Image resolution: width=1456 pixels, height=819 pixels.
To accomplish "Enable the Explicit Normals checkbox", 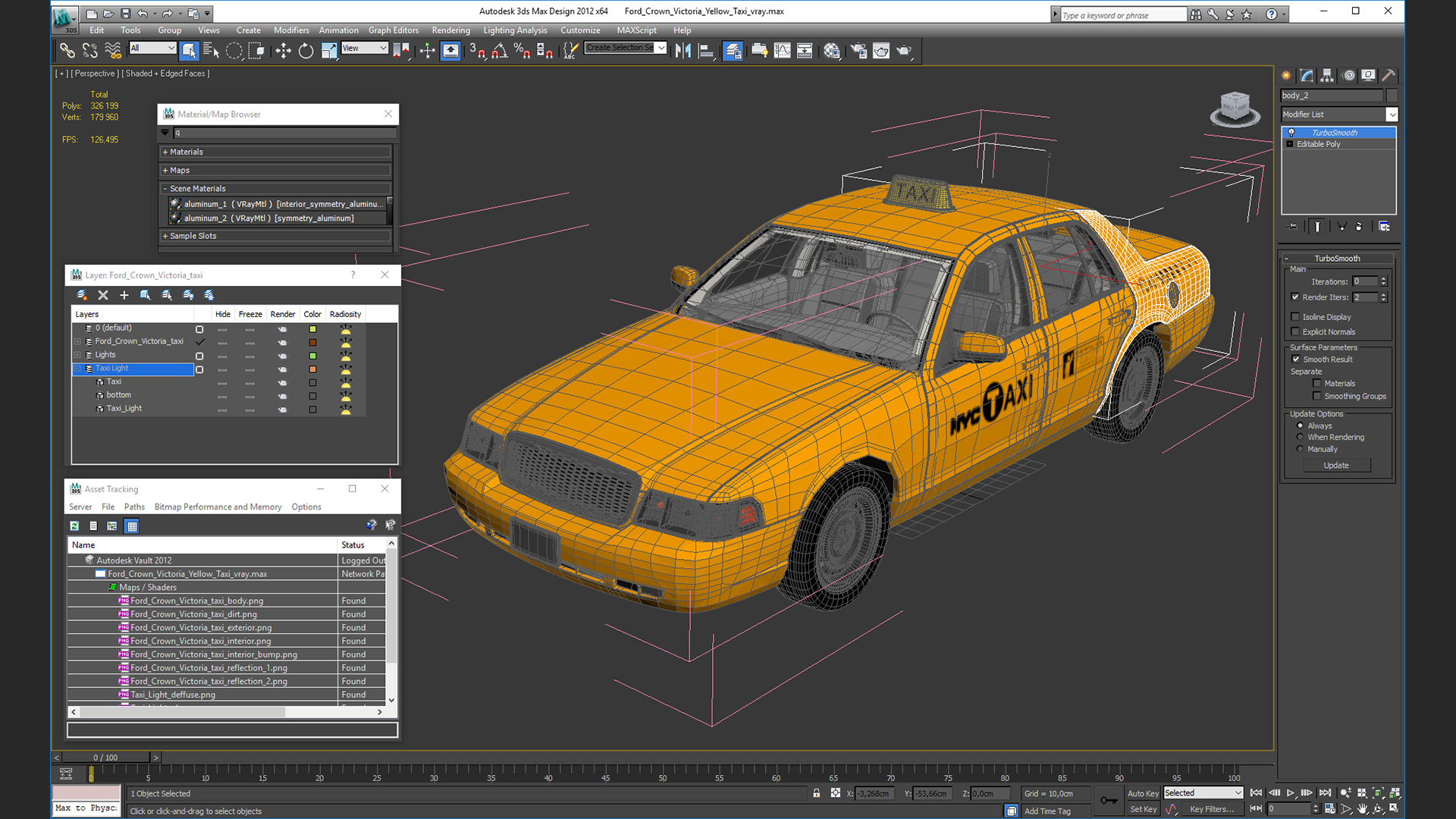I will (x=1295, y=331).
